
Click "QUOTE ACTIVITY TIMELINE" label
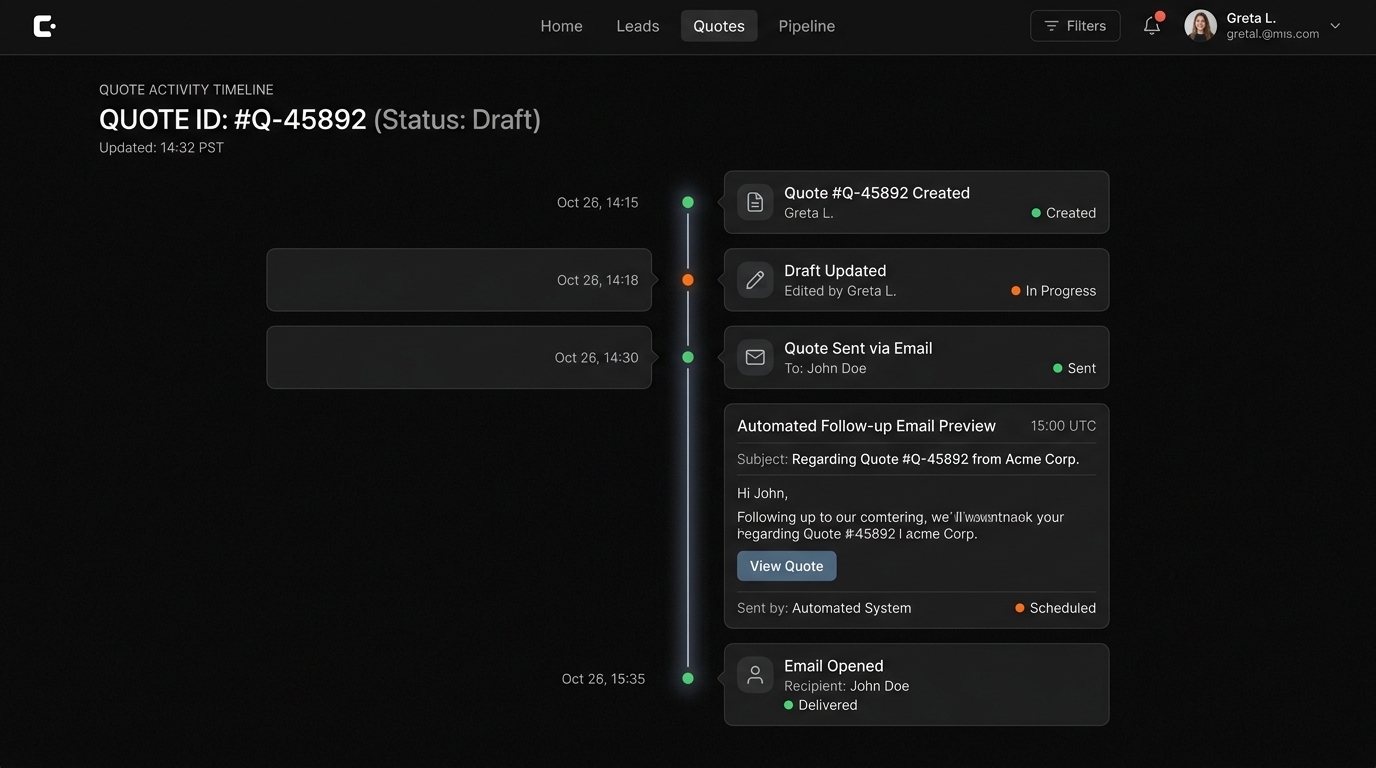pos(186,90)
